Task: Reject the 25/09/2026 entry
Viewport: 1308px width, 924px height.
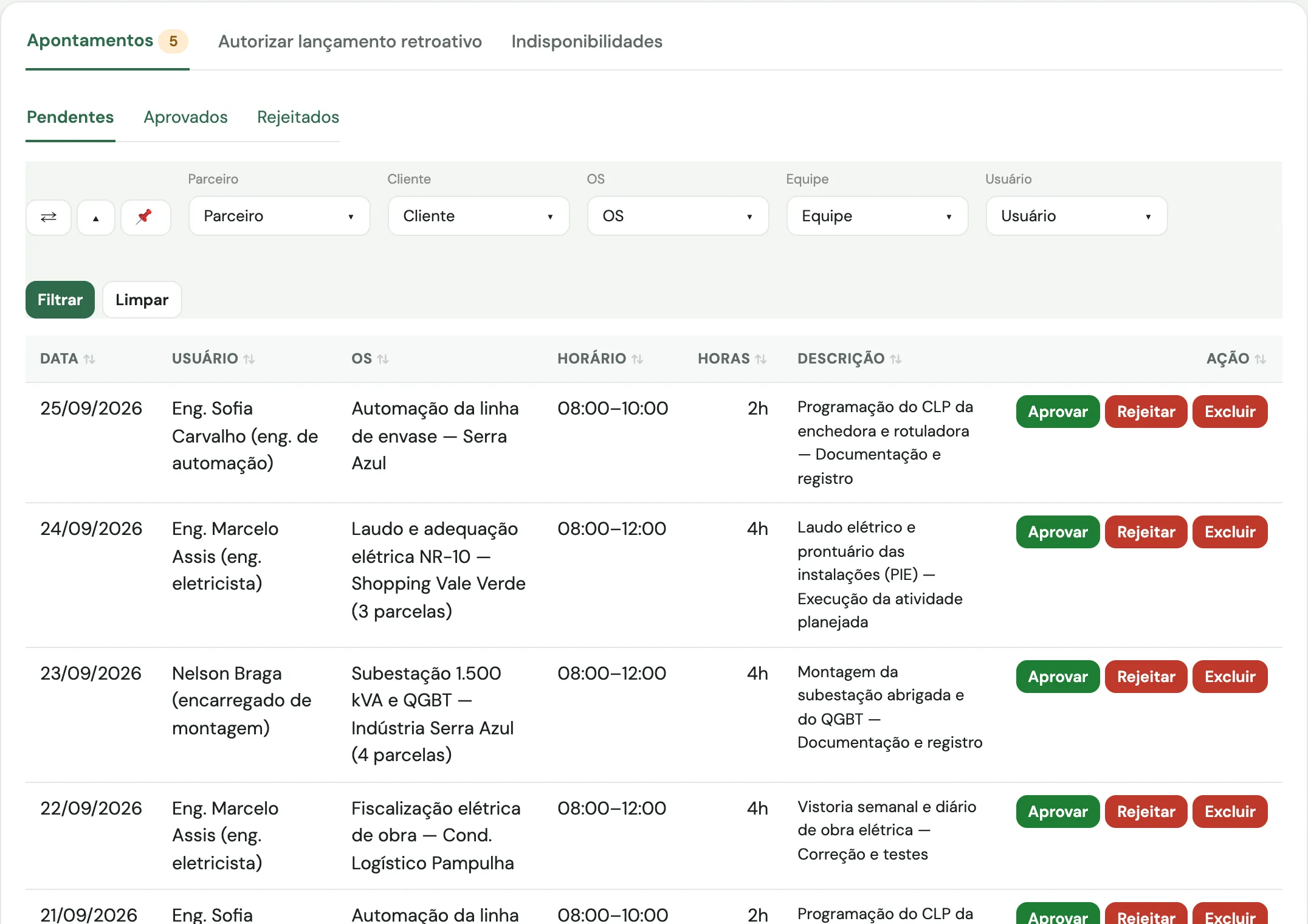Action: [x=1146, y=412]
